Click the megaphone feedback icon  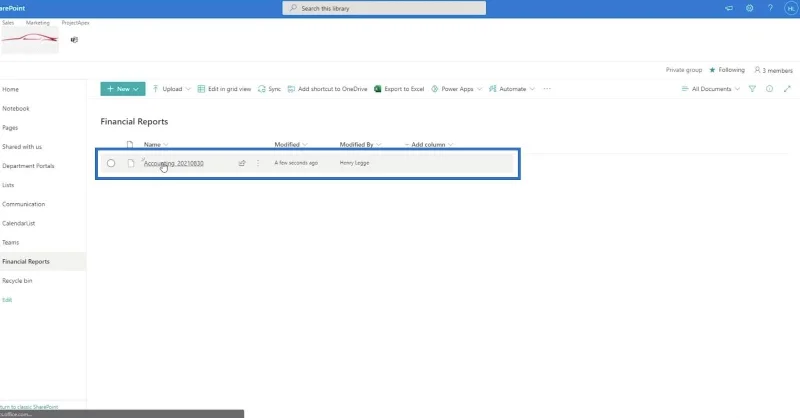729,8
